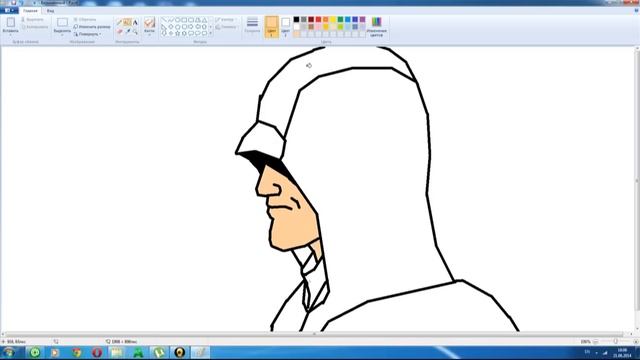
Task: Click the Line thickness (Толщина) icon
Action: tap(252, 22)
